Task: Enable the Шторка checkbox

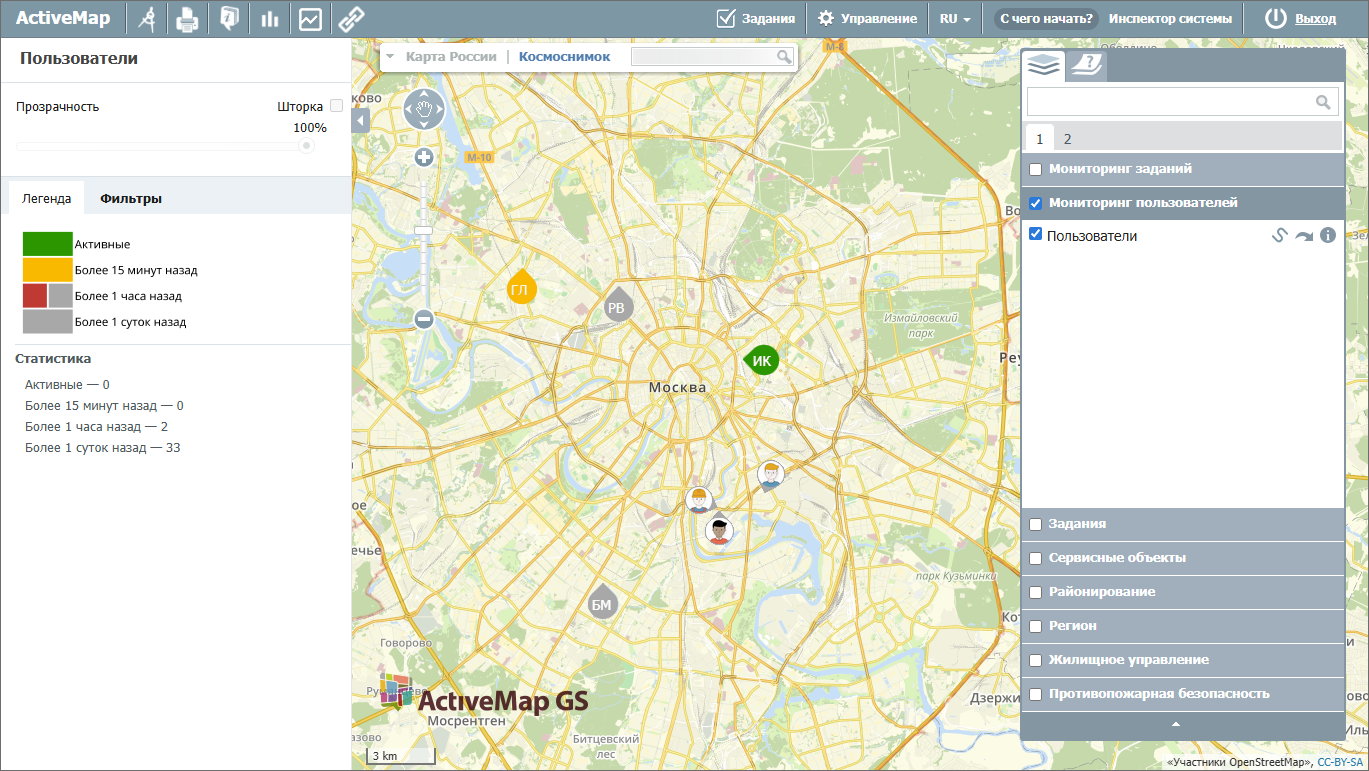Action: coord(336,106)
